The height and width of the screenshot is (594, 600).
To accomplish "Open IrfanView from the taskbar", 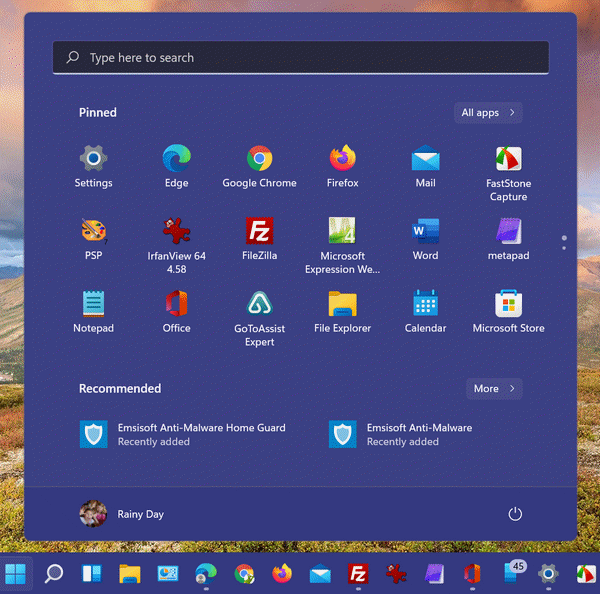I will (x=396, y=574).
